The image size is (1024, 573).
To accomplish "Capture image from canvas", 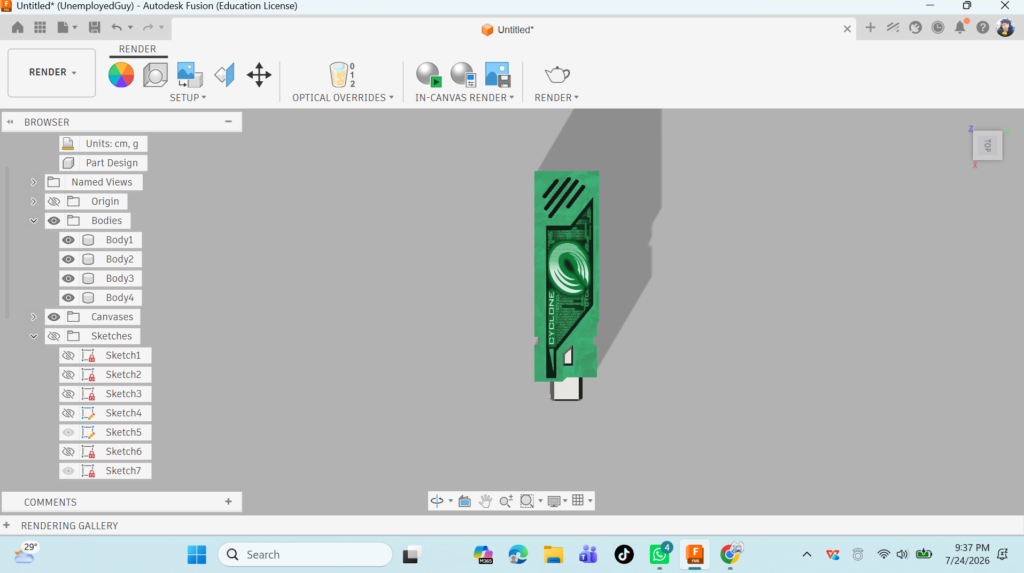I will pyautogui.click(x=498, y=75).
